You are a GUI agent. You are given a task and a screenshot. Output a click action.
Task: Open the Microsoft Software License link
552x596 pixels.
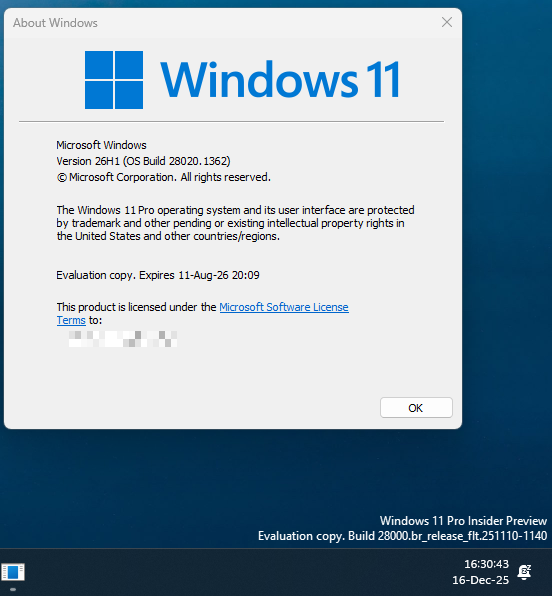[284, 307]
